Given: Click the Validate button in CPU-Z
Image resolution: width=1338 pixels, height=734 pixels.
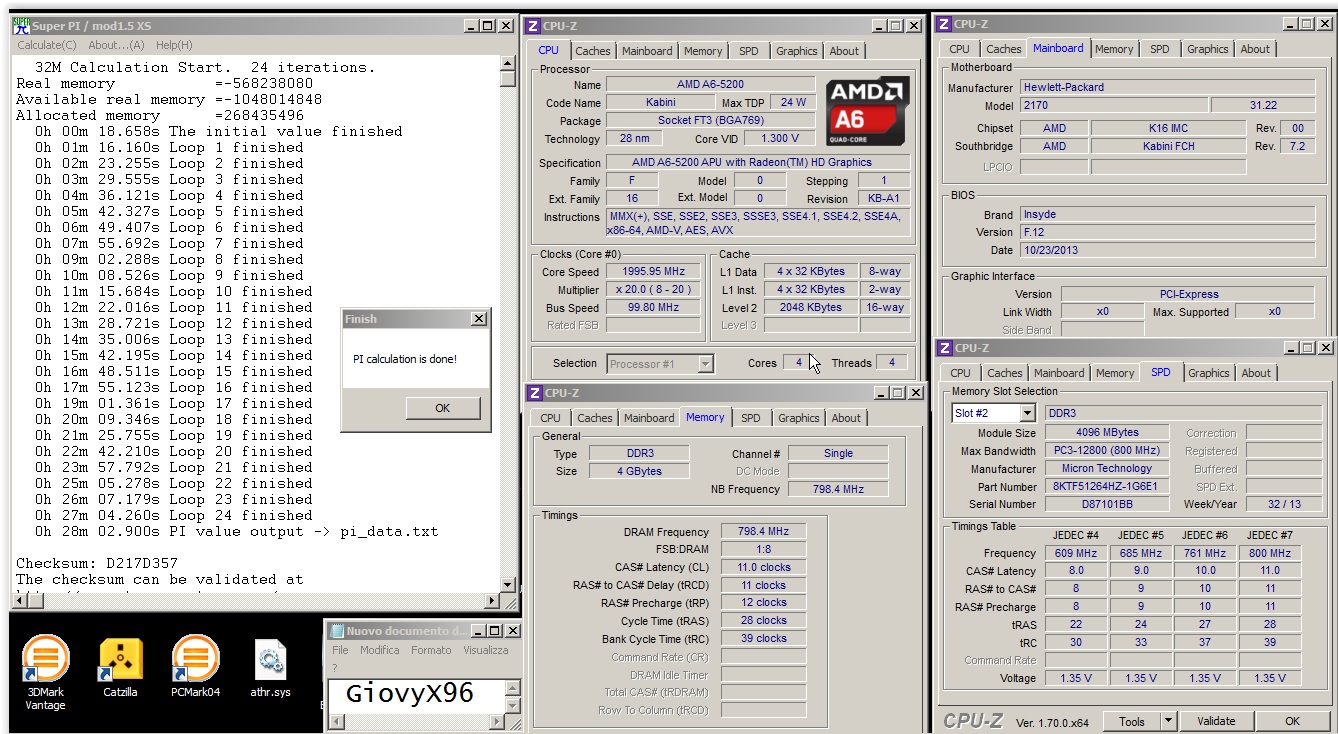Looking at the screenshot, I should (1216, 721).
